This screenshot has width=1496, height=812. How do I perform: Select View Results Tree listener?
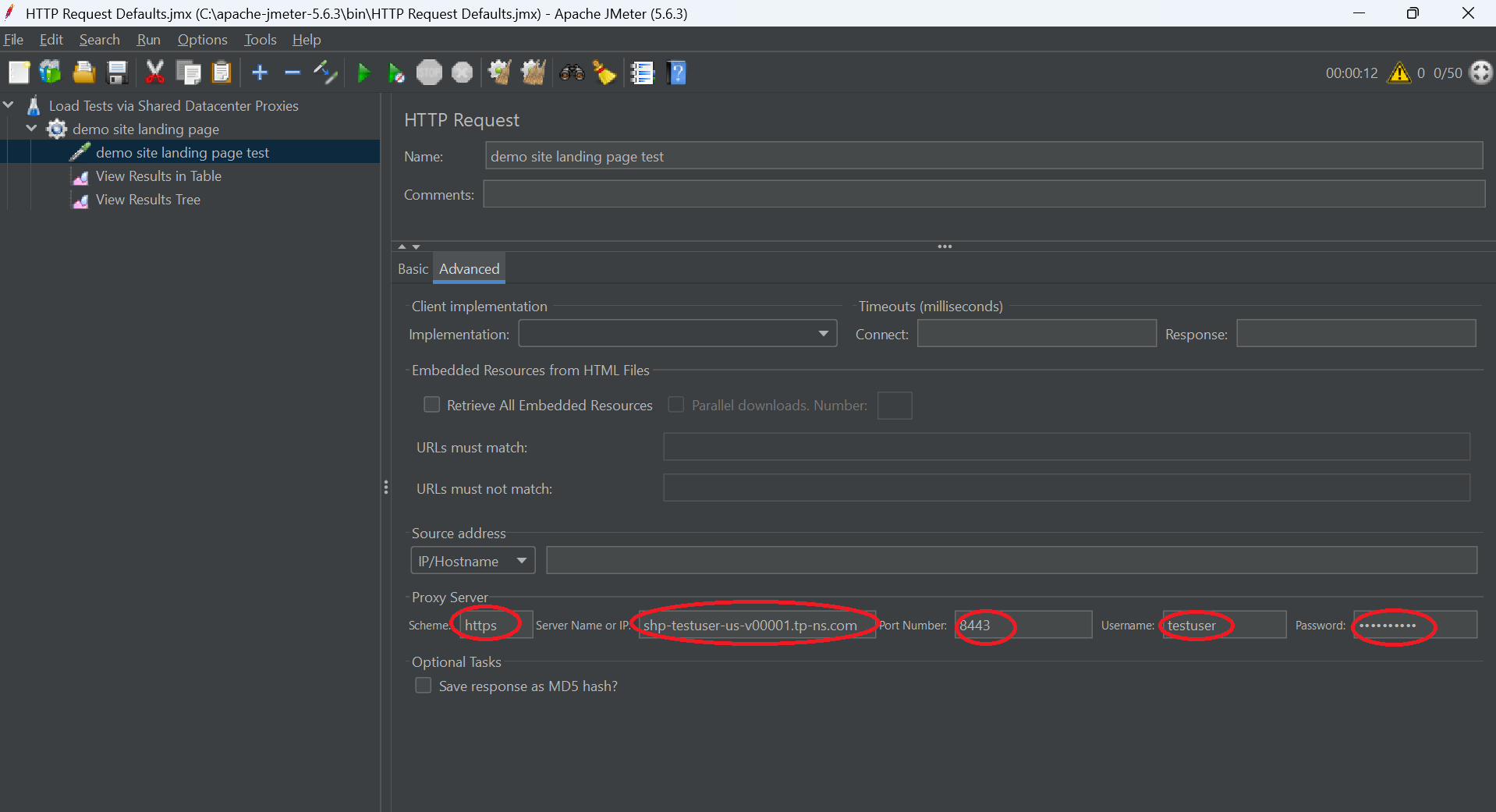click(x=147, y=200)
